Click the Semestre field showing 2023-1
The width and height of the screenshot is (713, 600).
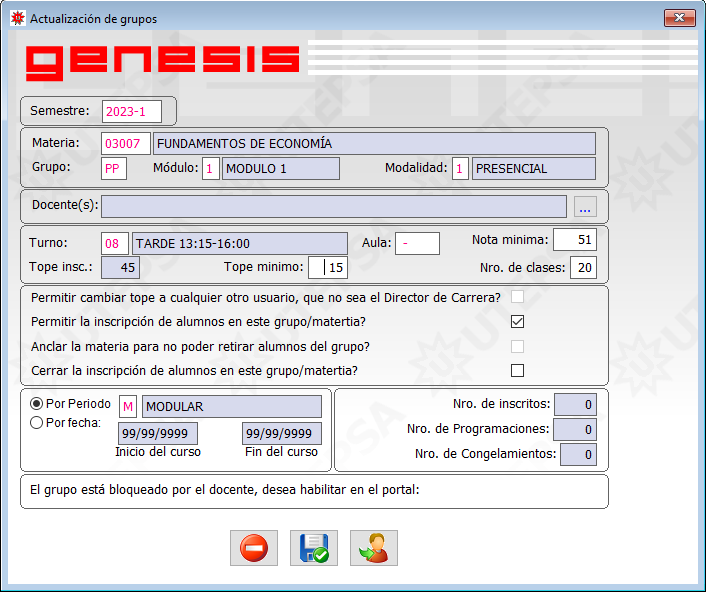(x=132, y=111)
